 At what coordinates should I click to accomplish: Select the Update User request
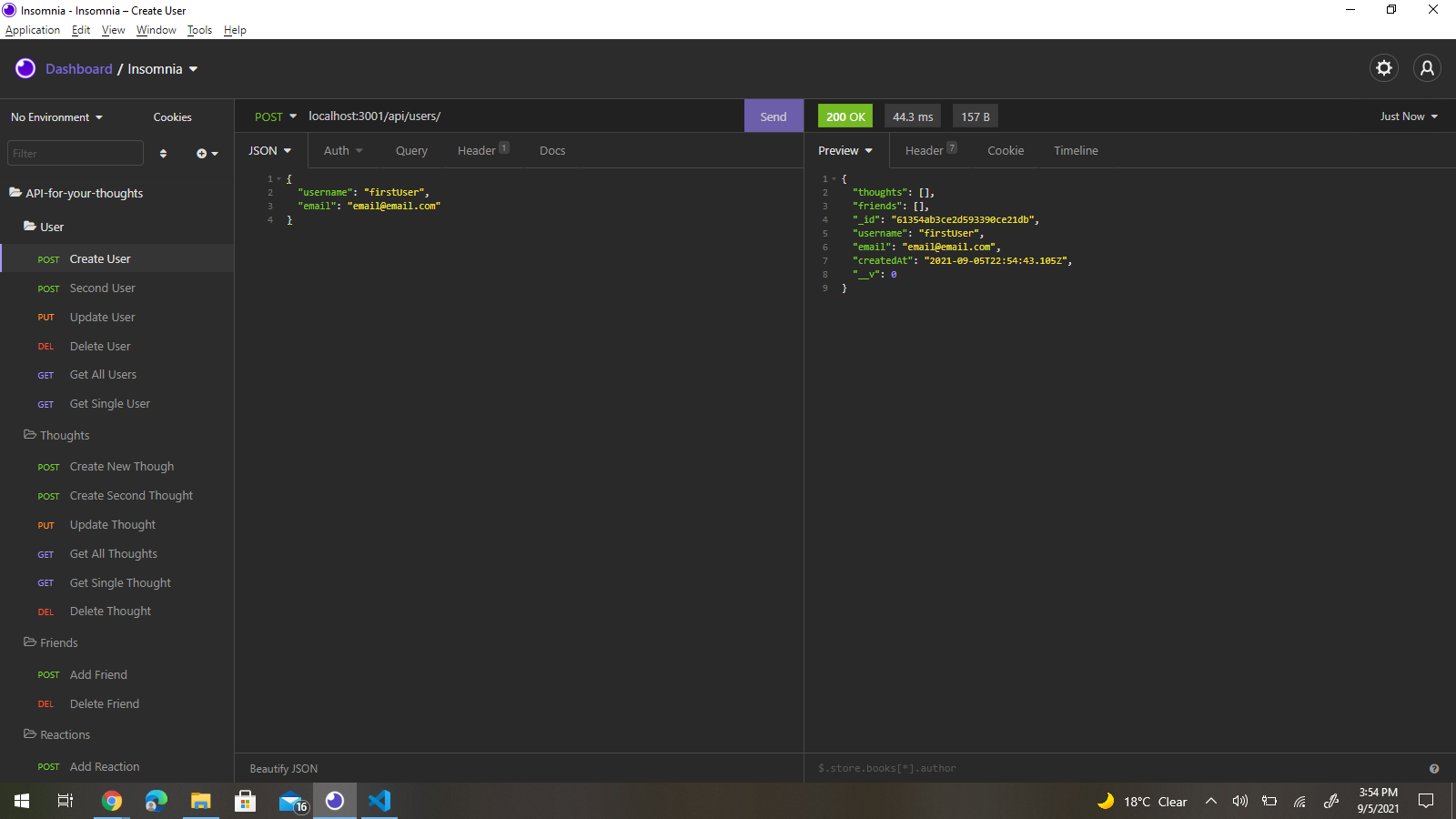point(116,318)
